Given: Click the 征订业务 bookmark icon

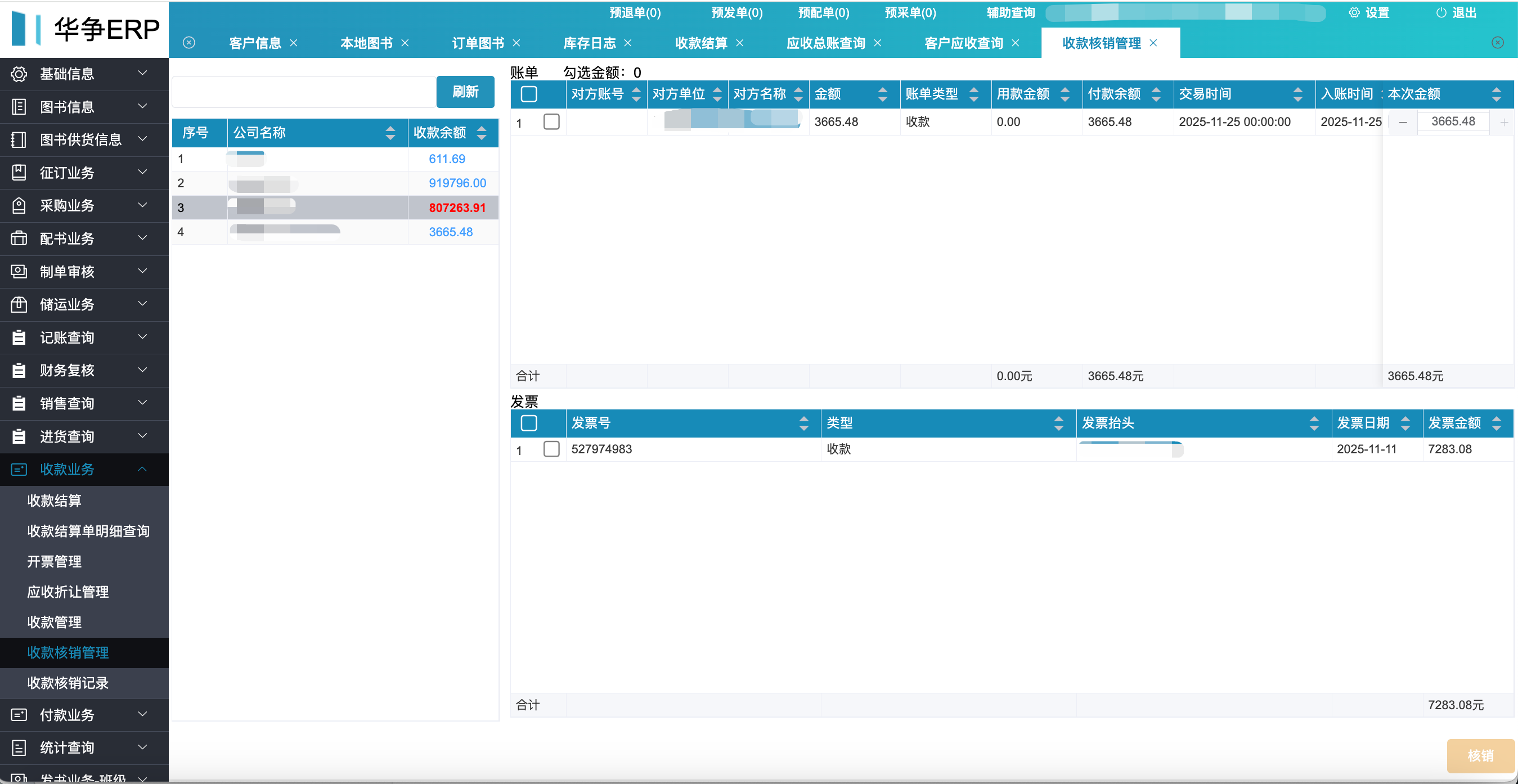Looking at the screenshot, I should [x=19, y=173].
